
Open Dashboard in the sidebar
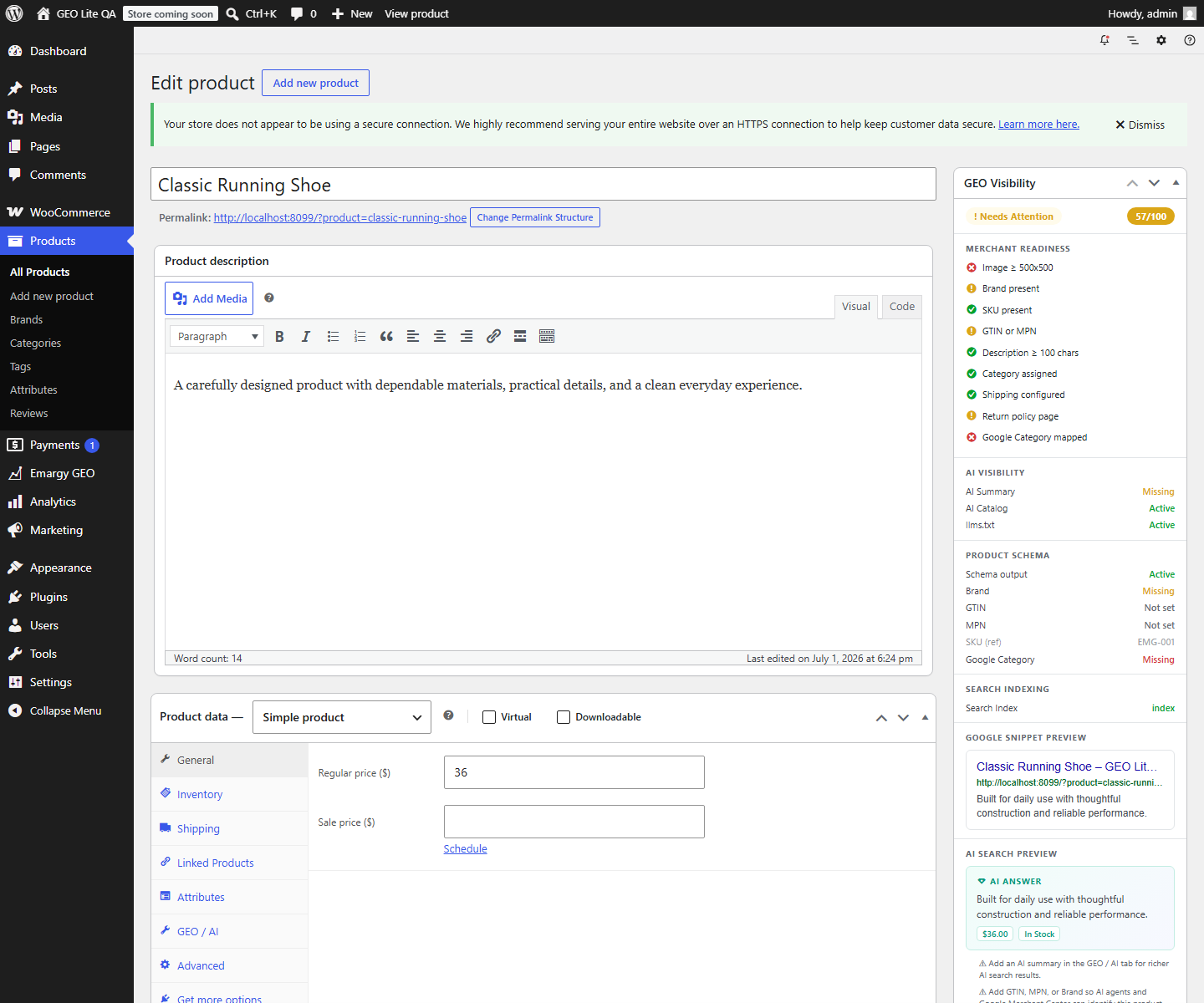[x=67, y=51]
